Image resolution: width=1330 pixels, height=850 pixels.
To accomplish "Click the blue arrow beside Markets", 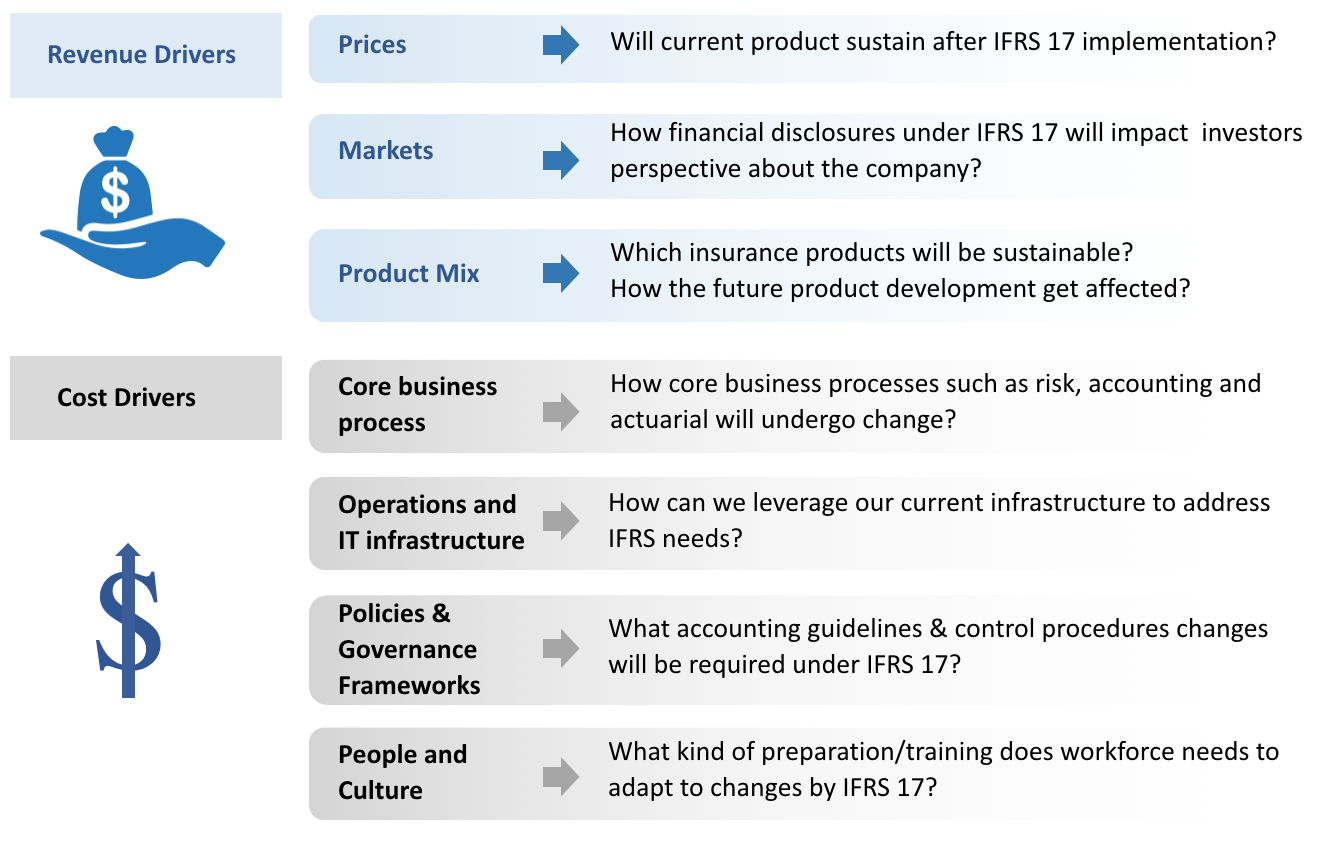I will pos(561,160).
